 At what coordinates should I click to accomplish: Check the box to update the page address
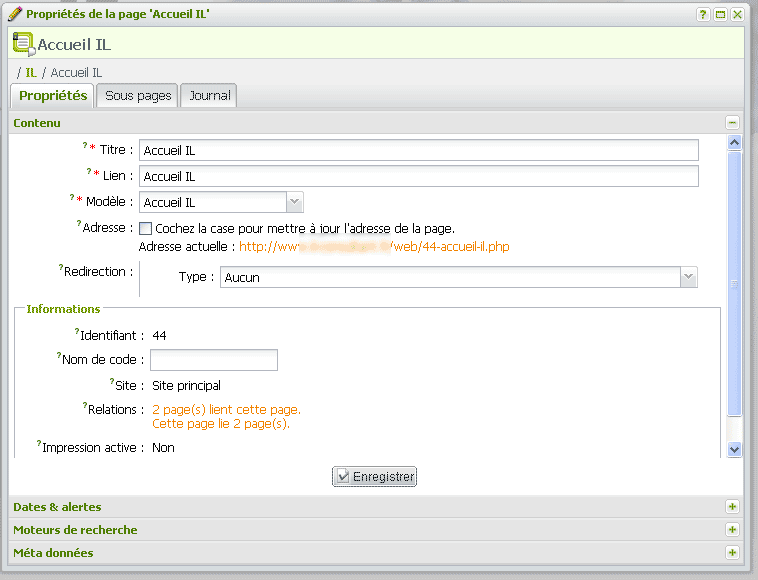pos(146,228)
